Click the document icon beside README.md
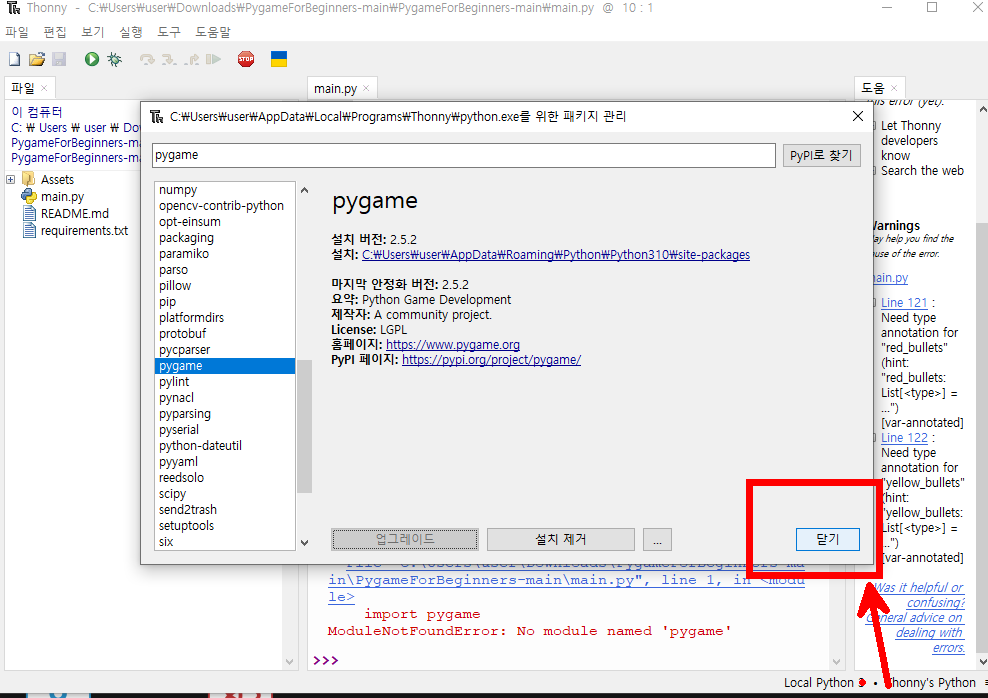The height and width of the screenshot is (698, 988). click(x=29, y=214)
